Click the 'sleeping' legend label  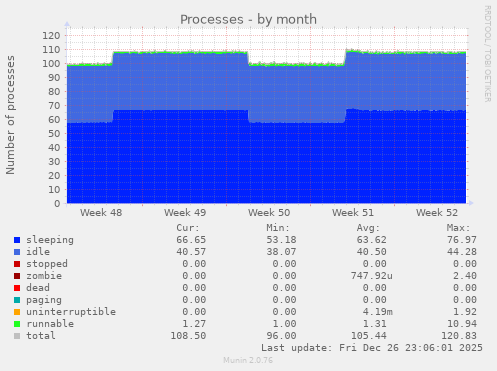[50, 240]
